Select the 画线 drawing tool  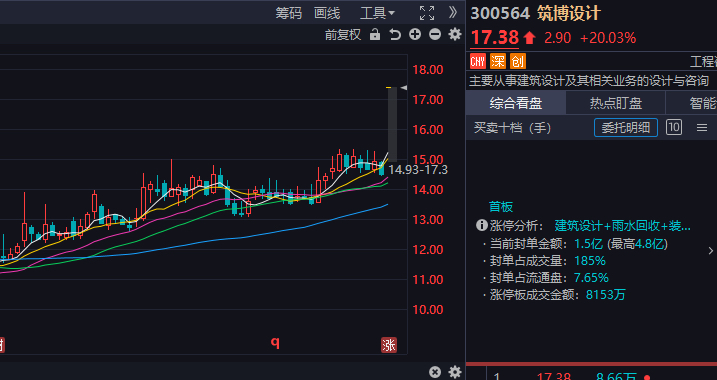pos(327,13)
